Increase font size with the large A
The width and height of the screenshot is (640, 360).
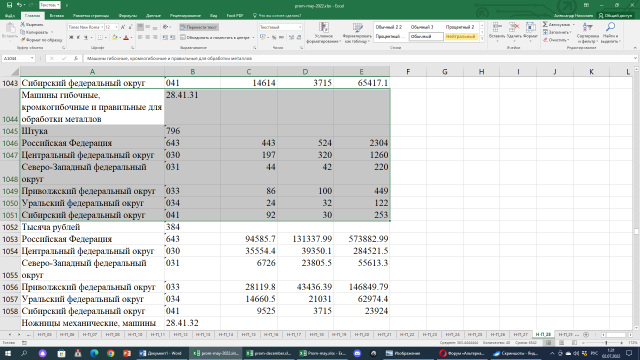[123, 27]
